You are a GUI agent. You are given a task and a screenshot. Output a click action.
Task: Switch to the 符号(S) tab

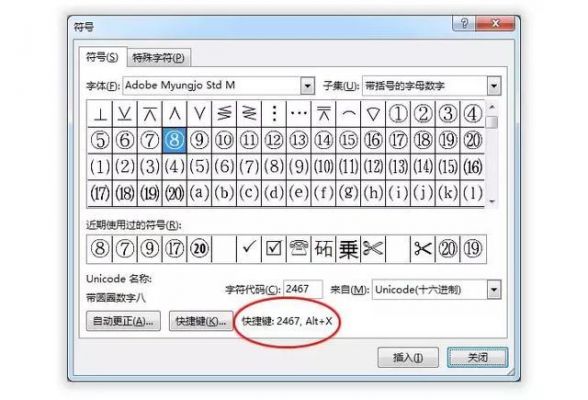click(102, 57)
